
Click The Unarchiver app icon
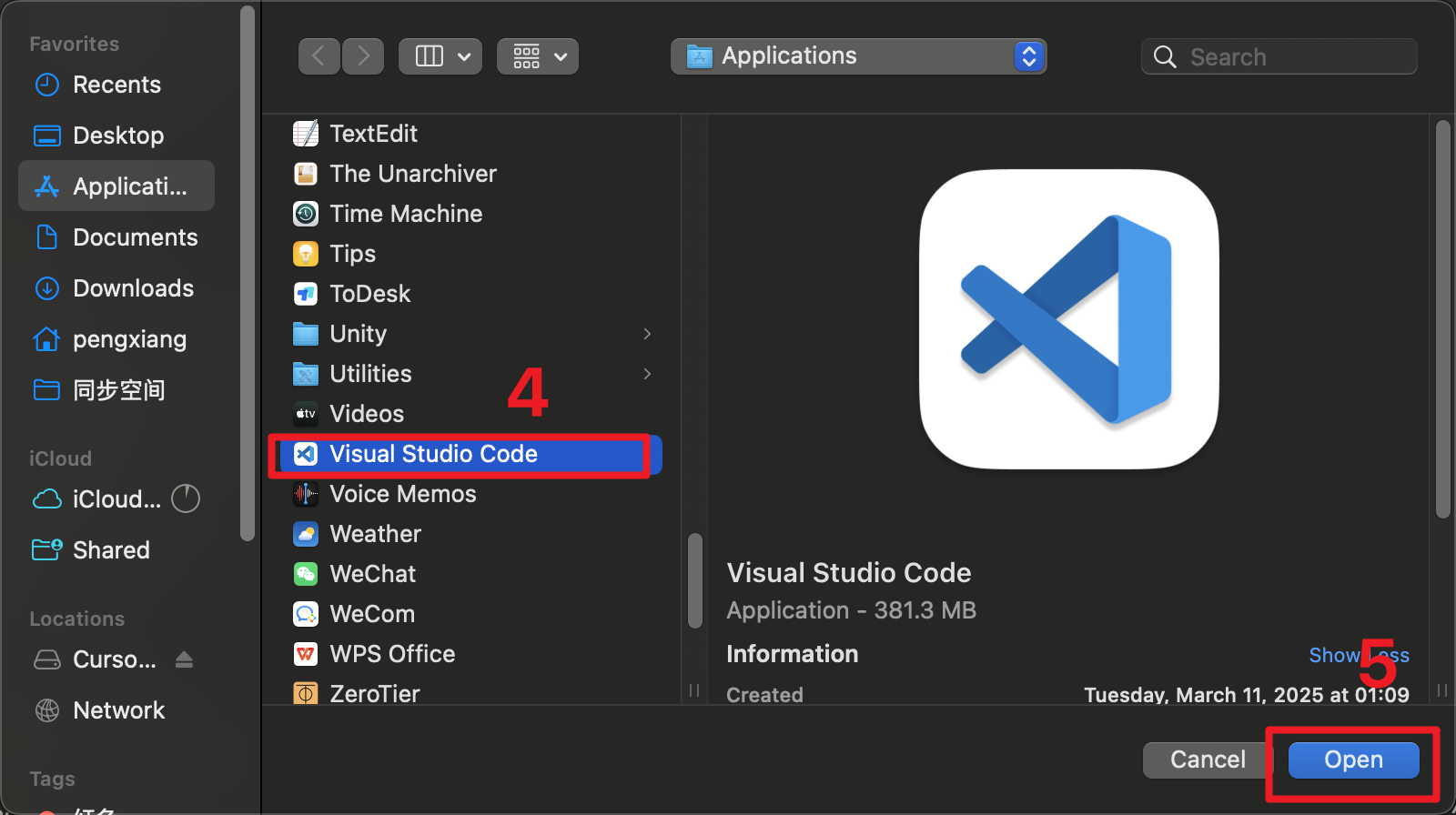[306, 174]
